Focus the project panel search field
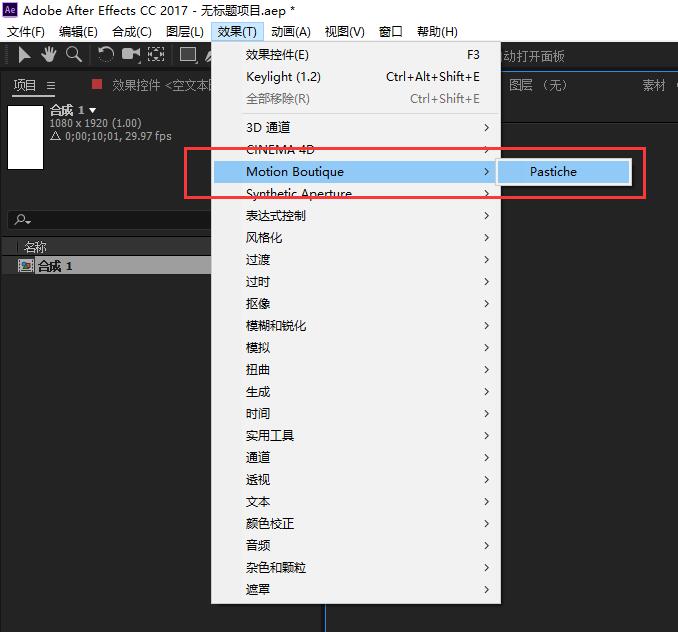Viewport: 678px width, 632px height. (109, 220)
